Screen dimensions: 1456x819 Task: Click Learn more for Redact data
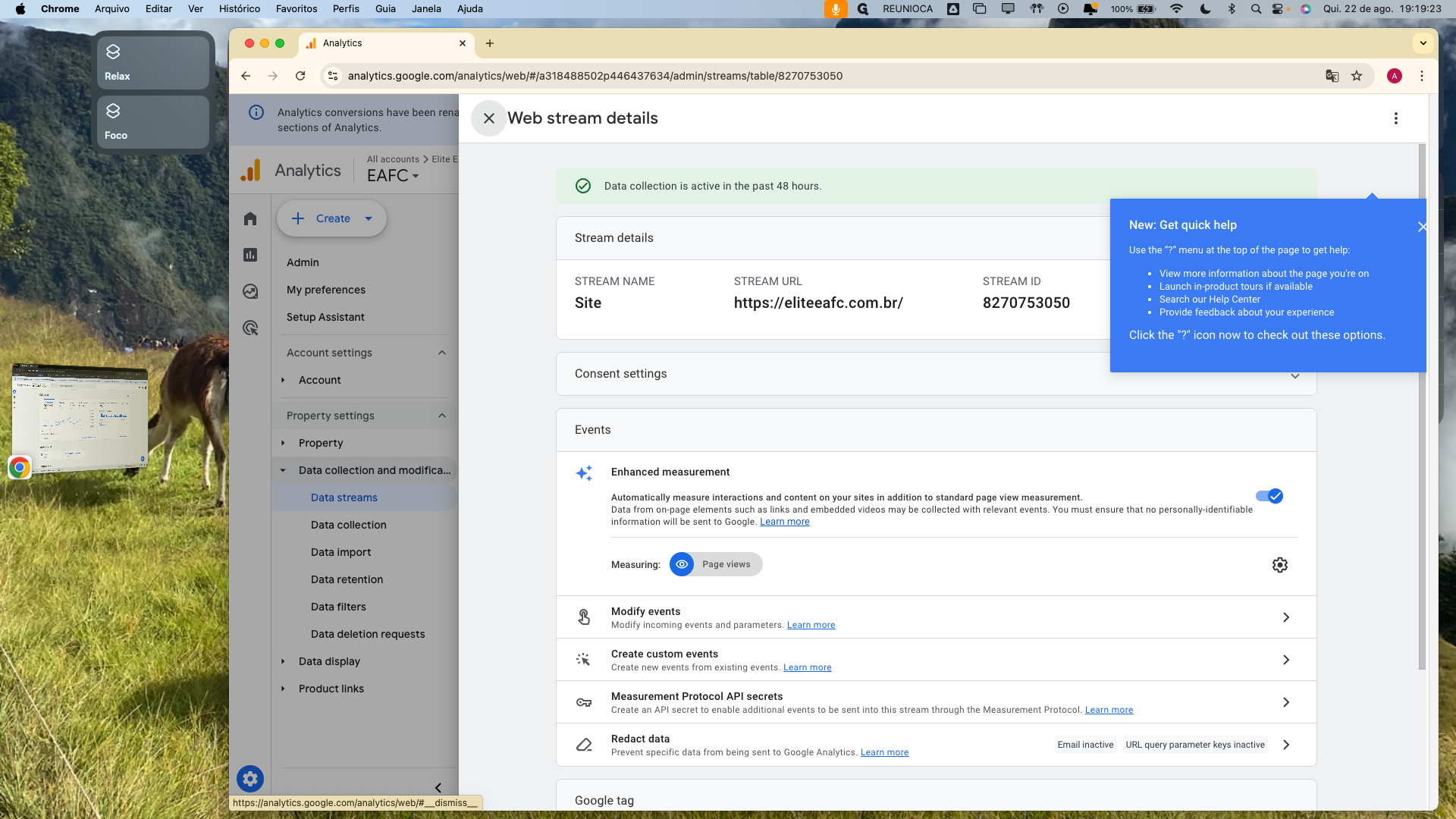(884, 752)
